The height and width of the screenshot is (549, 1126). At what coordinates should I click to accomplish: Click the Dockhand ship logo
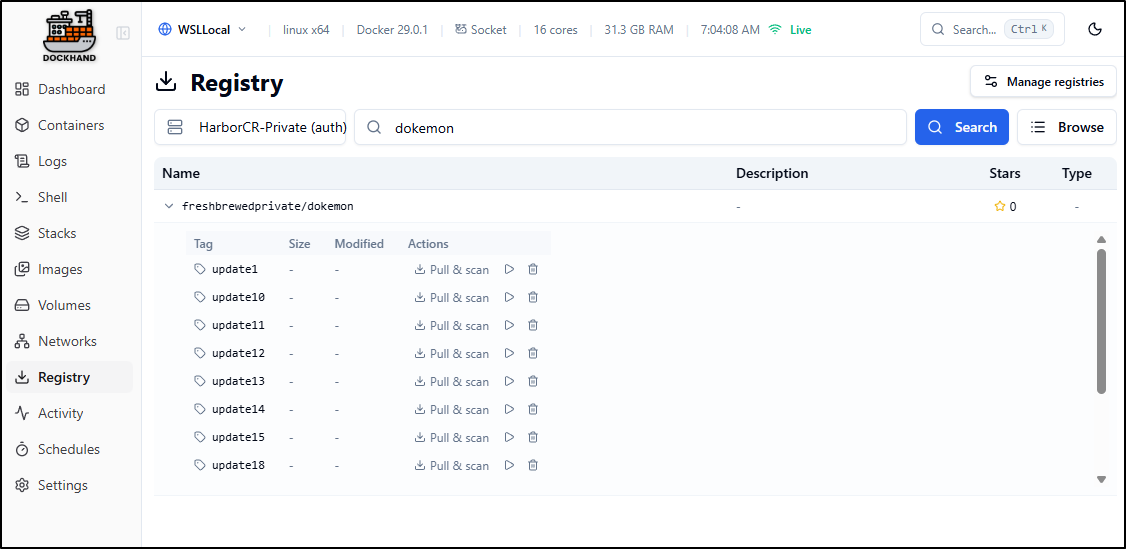[x=69, y=35]
